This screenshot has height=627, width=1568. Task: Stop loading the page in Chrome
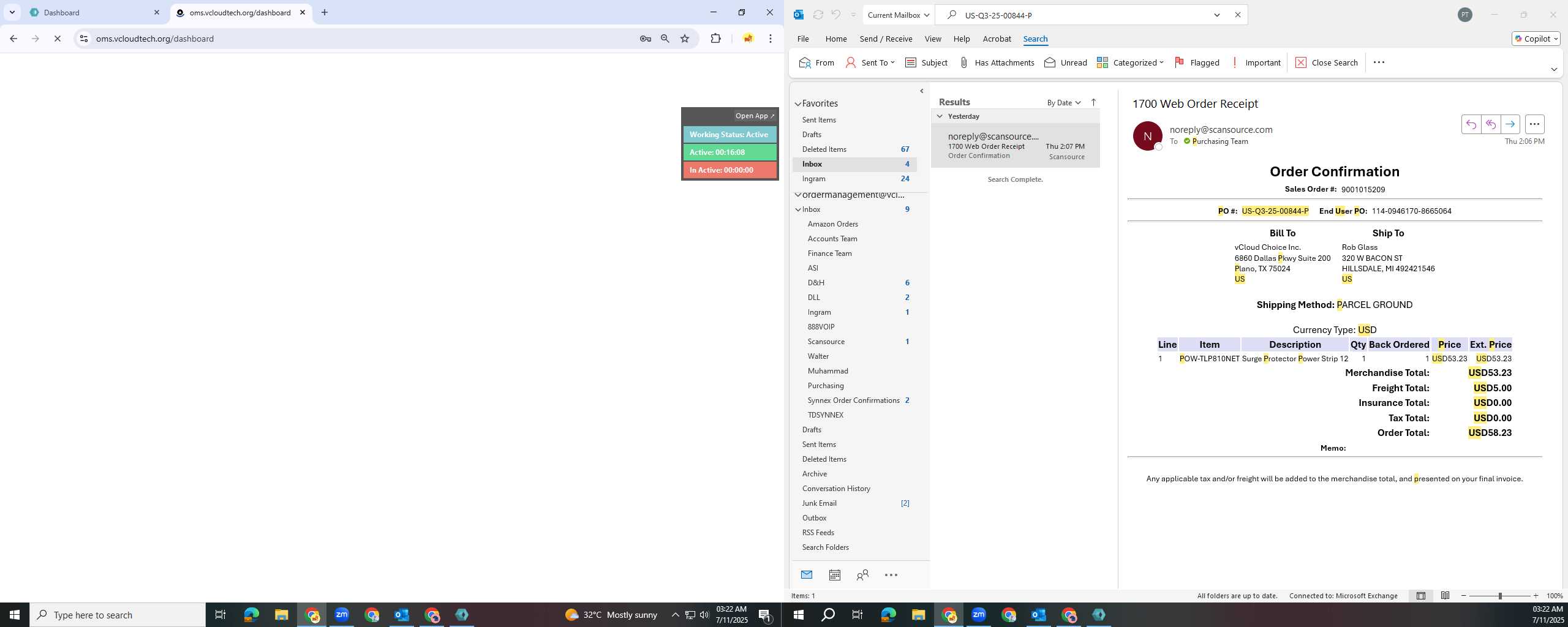point(57,39)
